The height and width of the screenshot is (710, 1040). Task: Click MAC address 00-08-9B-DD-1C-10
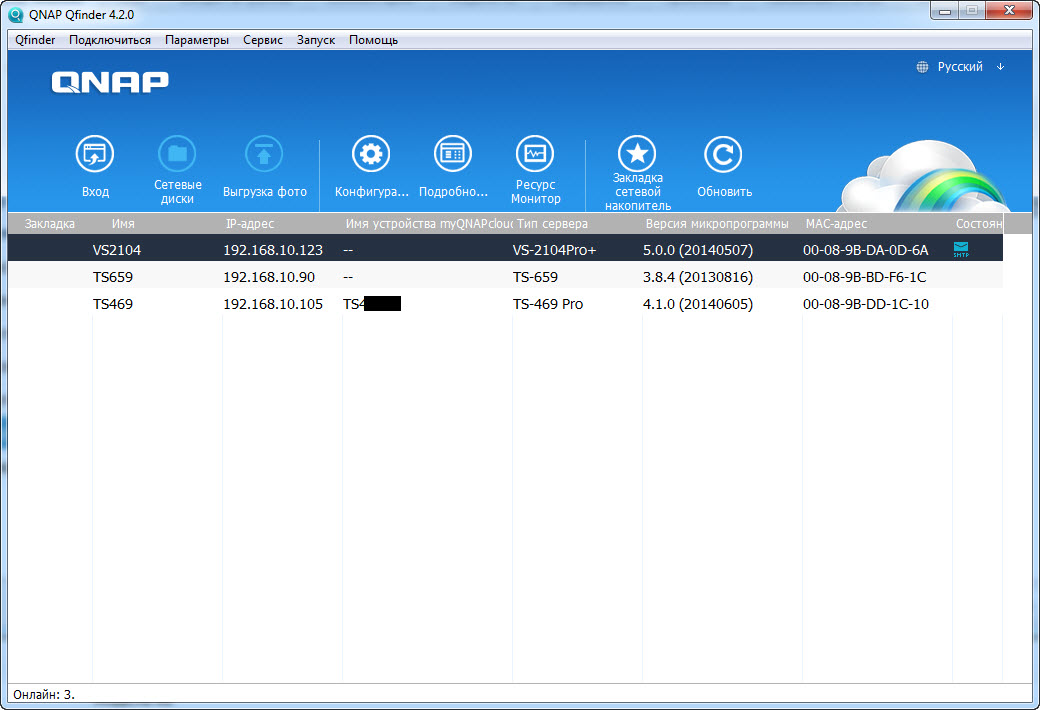click(x=866, y=305)
